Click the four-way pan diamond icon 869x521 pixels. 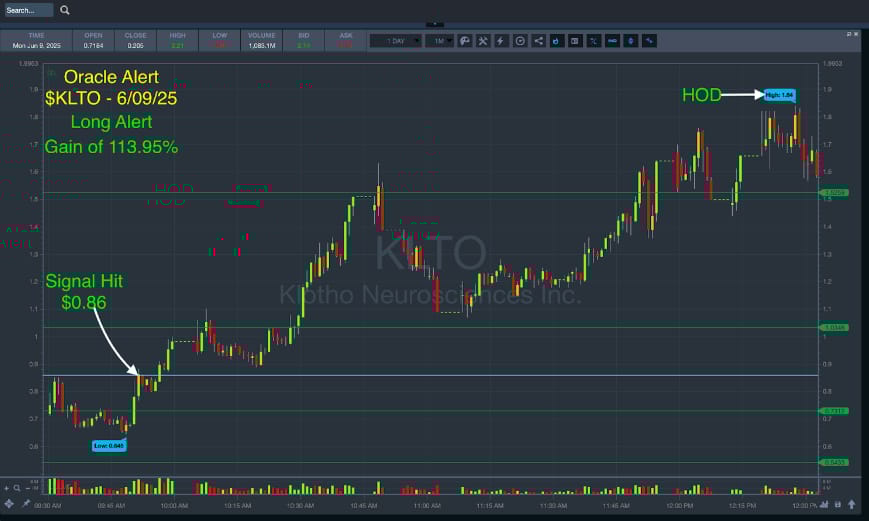(9, 504)
